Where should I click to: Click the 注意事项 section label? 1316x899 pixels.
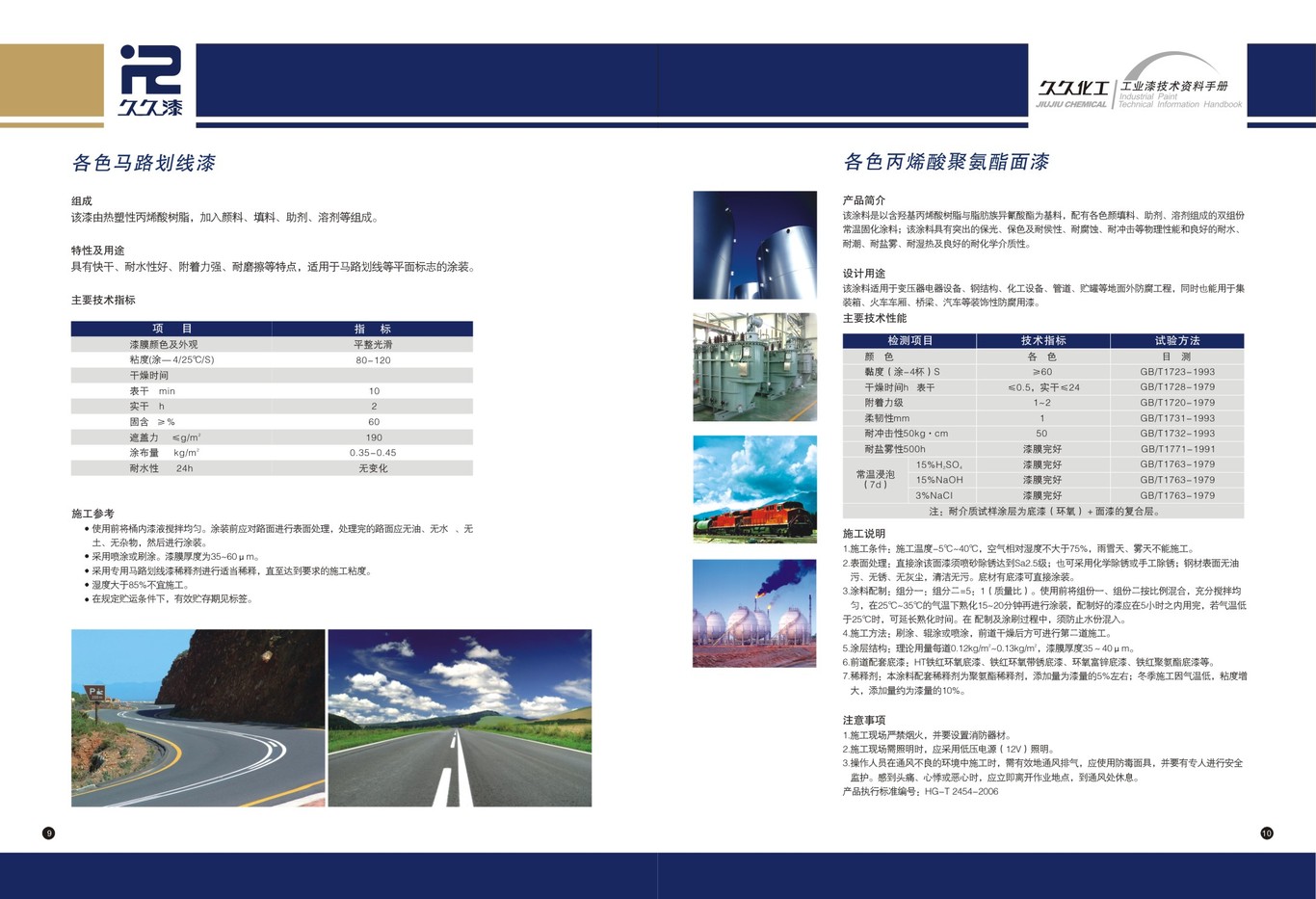pos(864,720)
